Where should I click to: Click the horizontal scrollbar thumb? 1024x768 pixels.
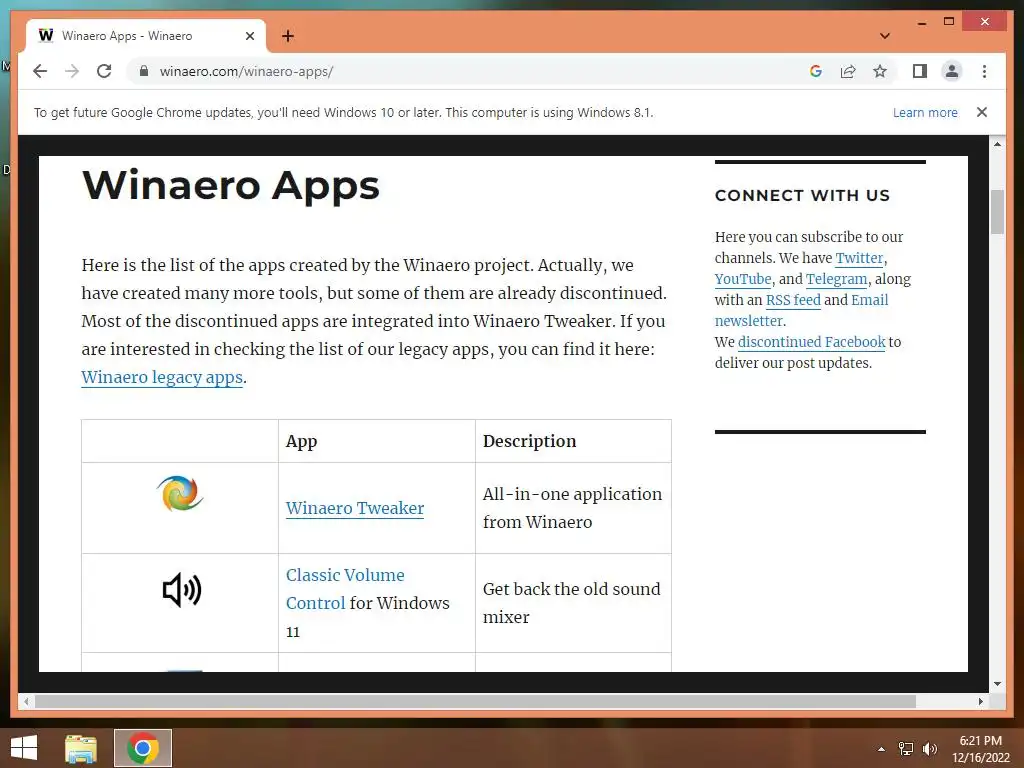475,701
